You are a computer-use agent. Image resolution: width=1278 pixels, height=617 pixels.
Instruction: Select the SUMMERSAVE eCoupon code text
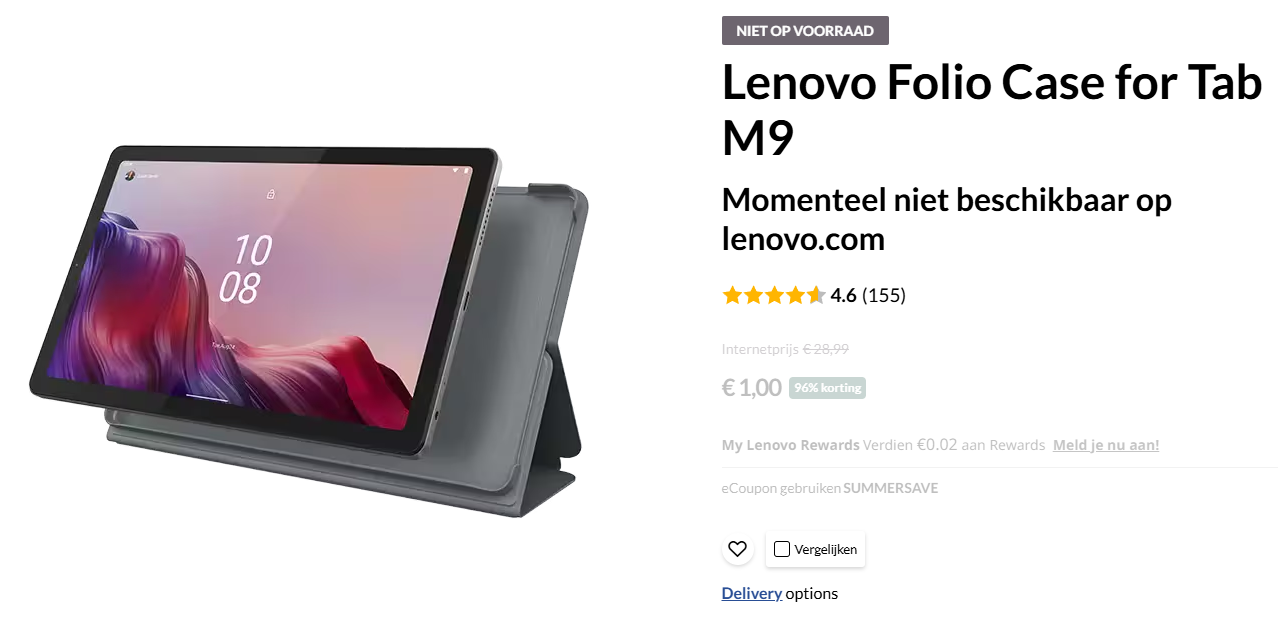pos(891,489)
